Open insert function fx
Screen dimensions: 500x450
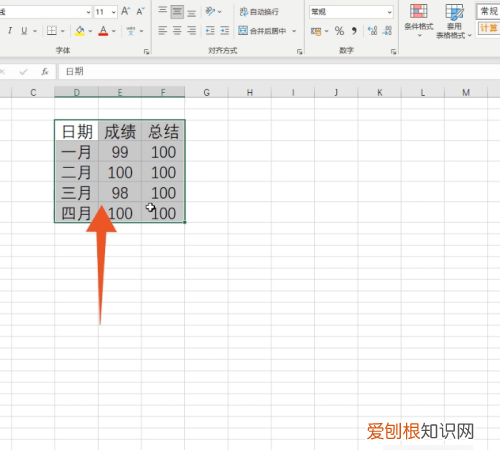pos(45,71)
